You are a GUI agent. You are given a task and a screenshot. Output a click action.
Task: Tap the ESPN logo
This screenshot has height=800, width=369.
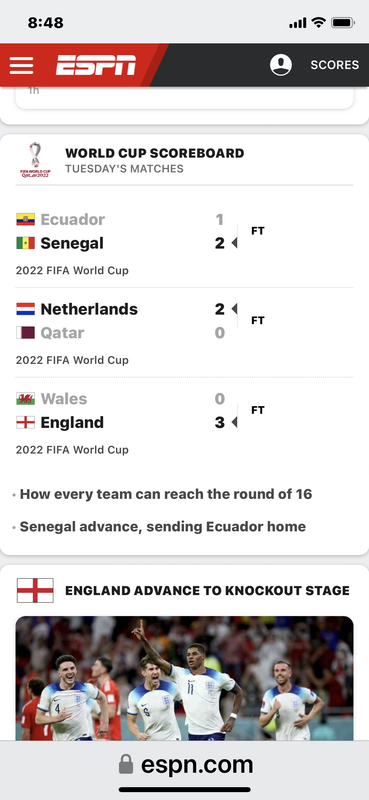point(96,65)
